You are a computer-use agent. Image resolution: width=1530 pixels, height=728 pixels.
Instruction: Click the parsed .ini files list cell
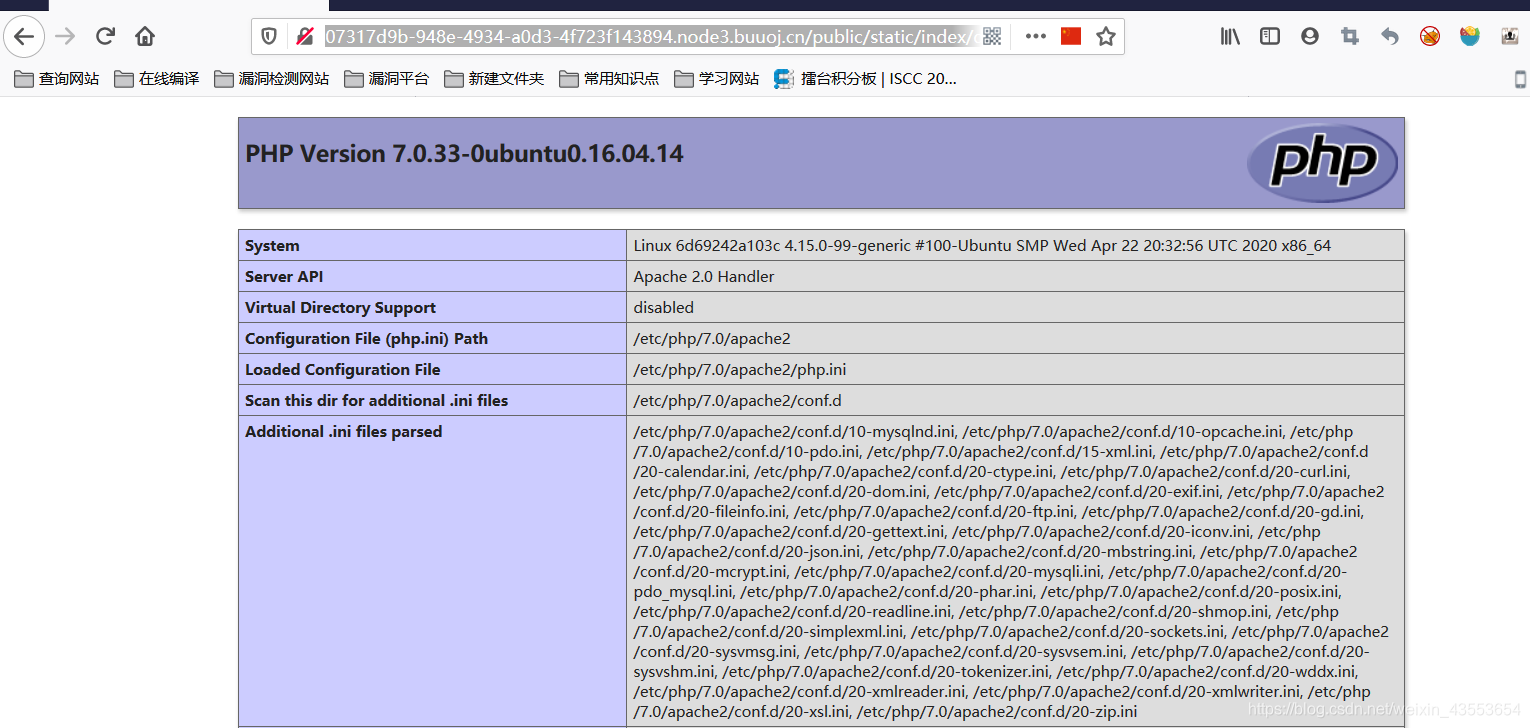point(1015,571)
